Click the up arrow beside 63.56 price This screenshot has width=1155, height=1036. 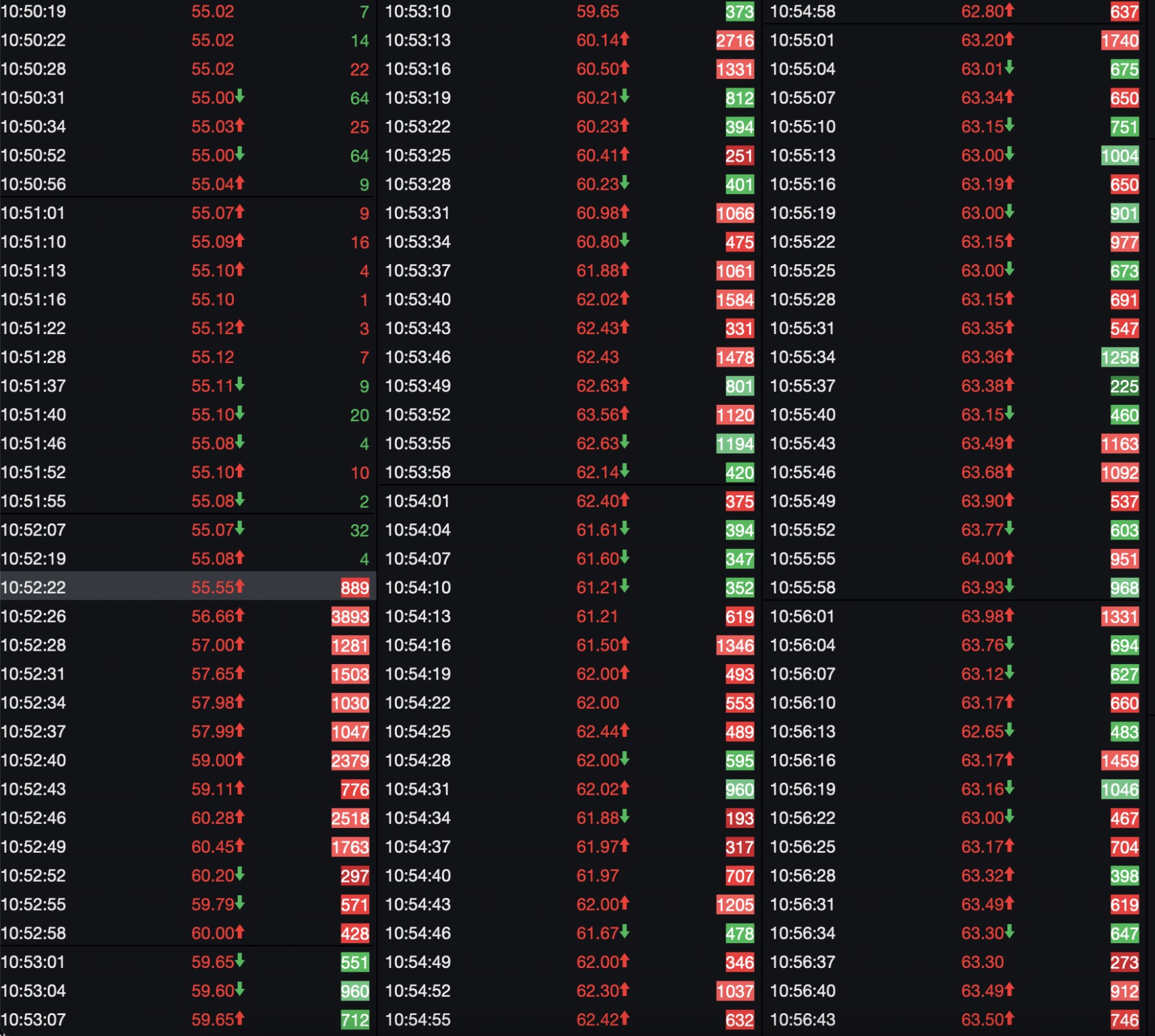click(x=625, y=414)
